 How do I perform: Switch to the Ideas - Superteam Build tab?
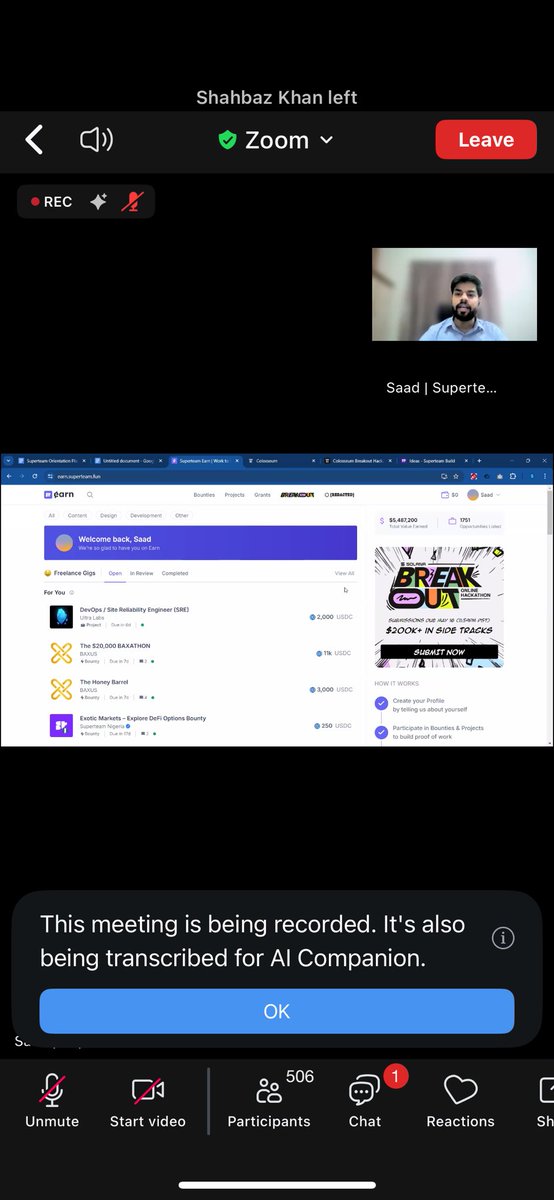tap(432, 460)
